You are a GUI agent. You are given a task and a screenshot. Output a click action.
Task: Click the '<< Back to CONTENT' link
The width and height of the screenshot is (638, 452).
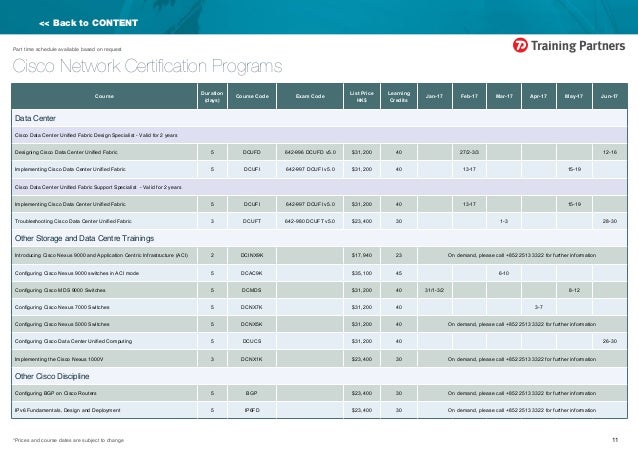pos(88,23)
